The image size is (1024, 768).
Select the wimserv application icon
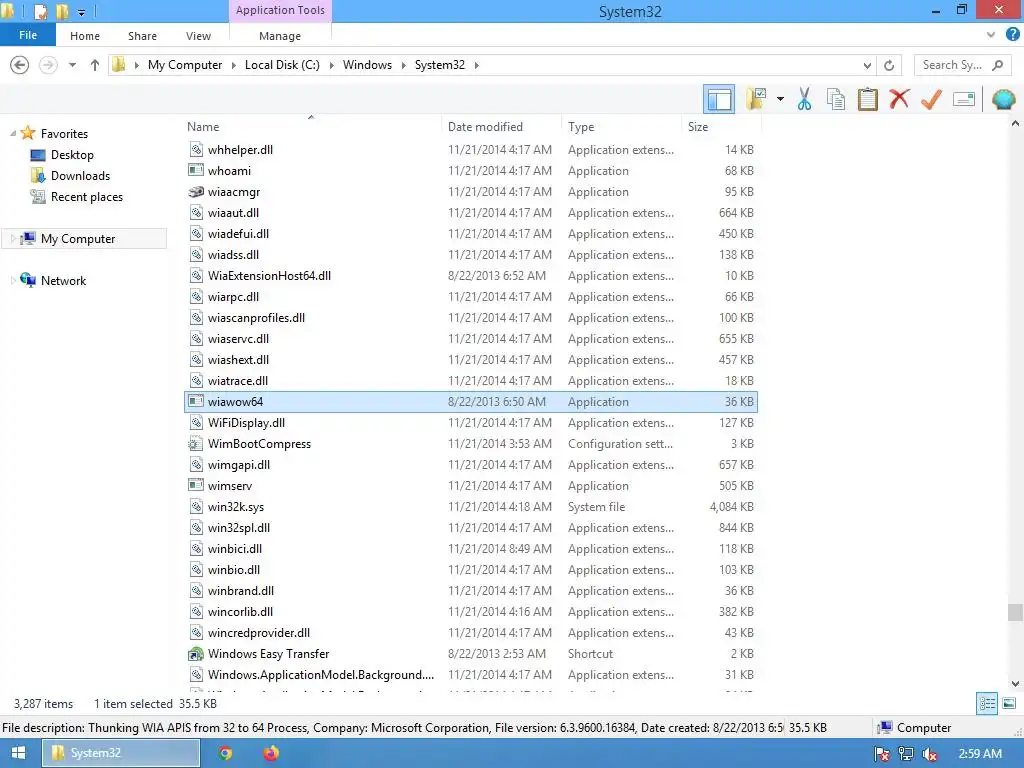pos(196,486)
